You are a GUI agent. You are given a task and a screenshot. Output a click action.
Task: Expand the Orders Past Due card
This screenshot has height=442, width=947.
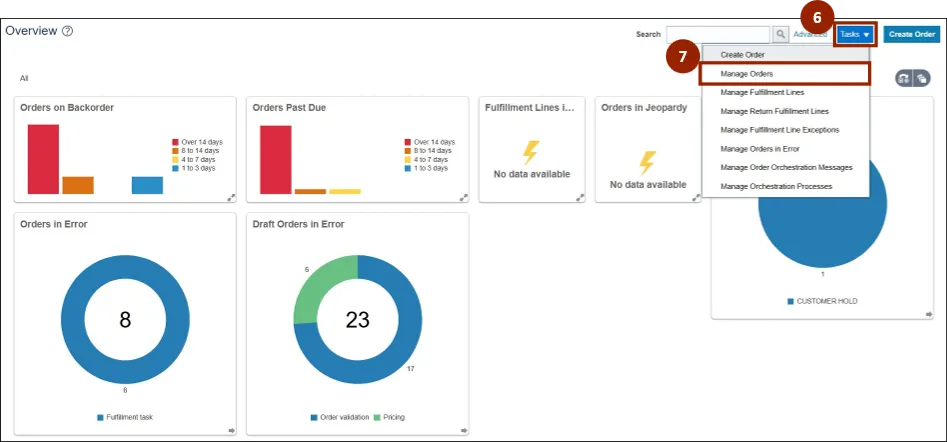click(464, 197)
